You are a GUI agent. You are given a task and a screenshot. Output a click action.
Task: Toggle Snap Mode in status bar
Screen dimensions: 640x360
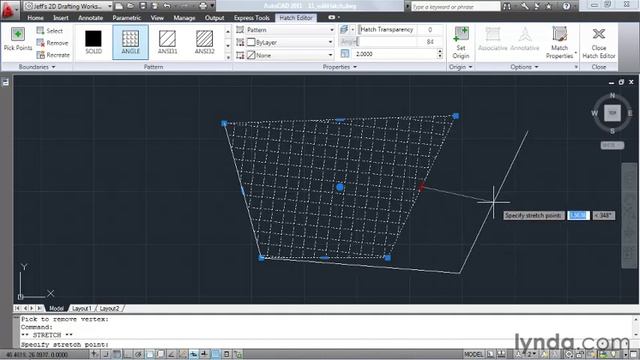(106, 354)
